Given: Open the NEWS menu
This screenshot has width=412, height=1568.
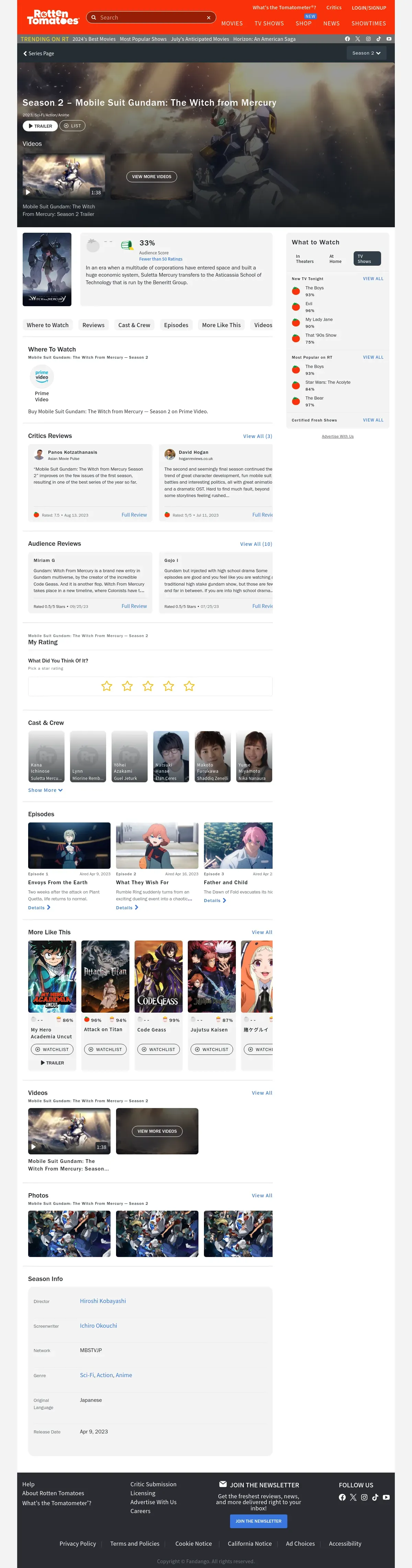Looking at the screenshot, I should point(332,24).
